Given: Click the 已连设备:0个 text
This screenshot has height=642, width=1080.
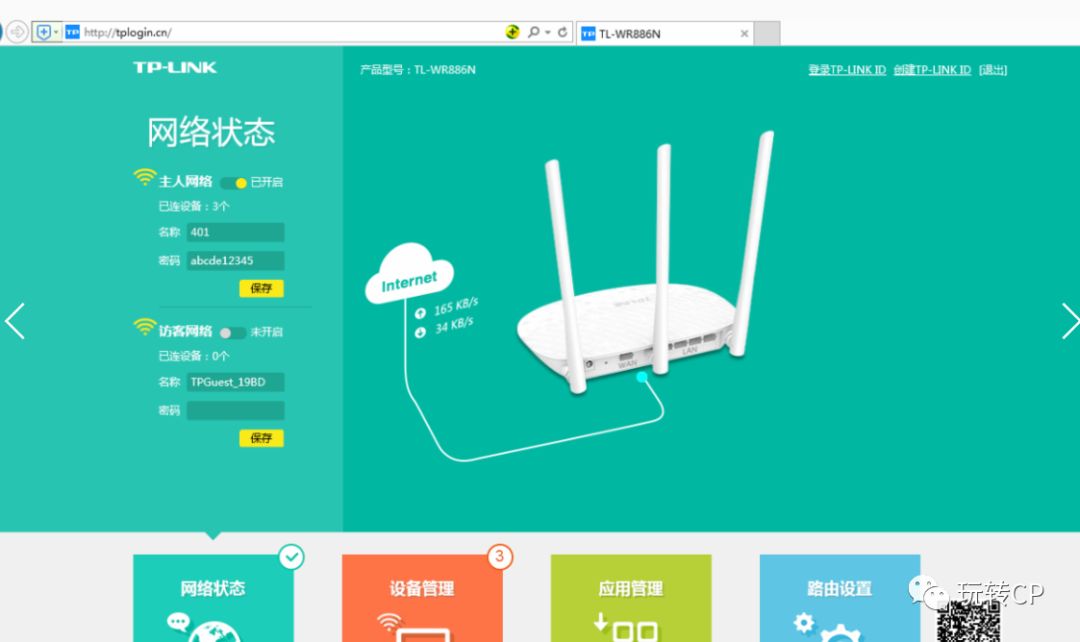Looking at the screenshot, I should click(194, 356).
